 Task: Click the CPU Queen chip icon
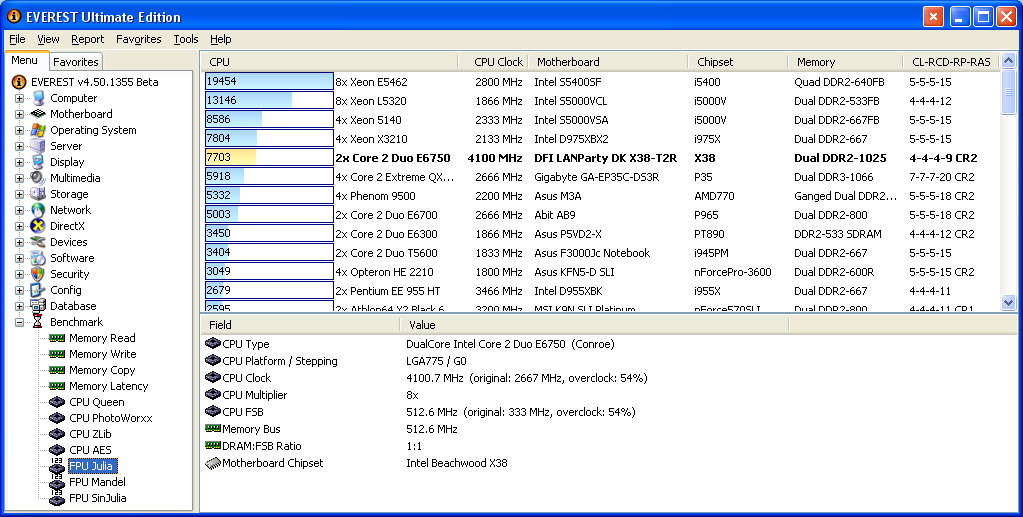[x=57, y=402]
